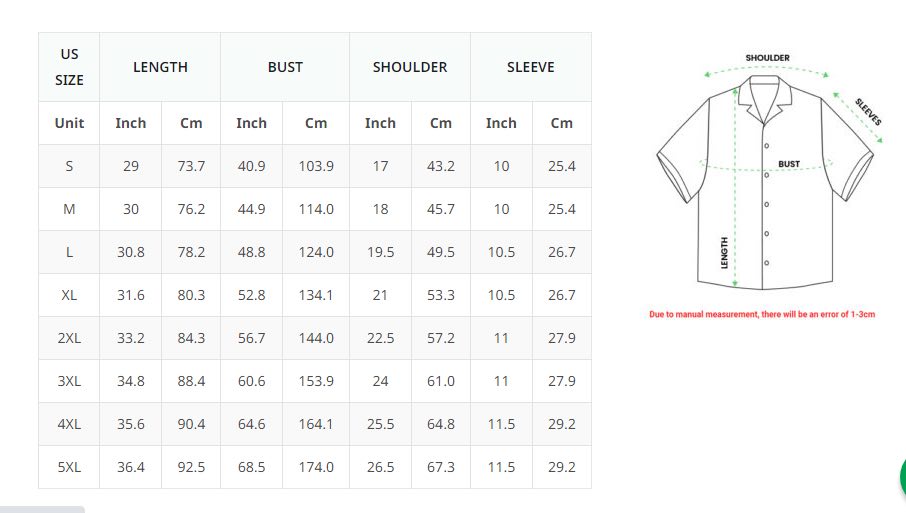
Task: Click the SHOULDER label above the shirt
Action: (x=767, y=58)
